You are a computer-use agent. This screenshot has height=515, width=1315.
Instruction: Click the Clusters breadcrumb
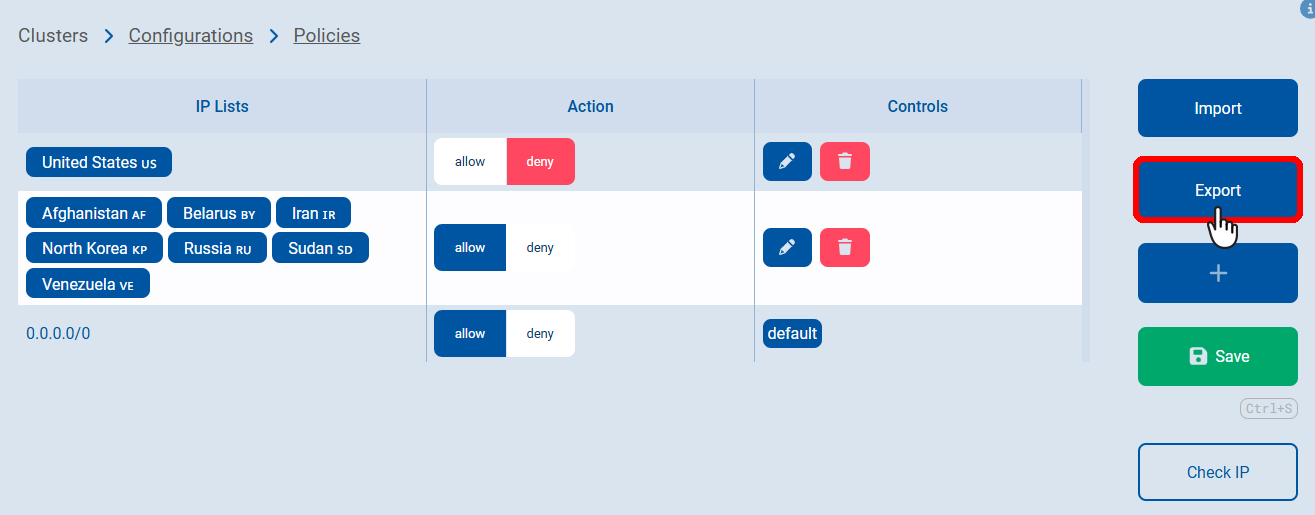click(x=53, y=36)
